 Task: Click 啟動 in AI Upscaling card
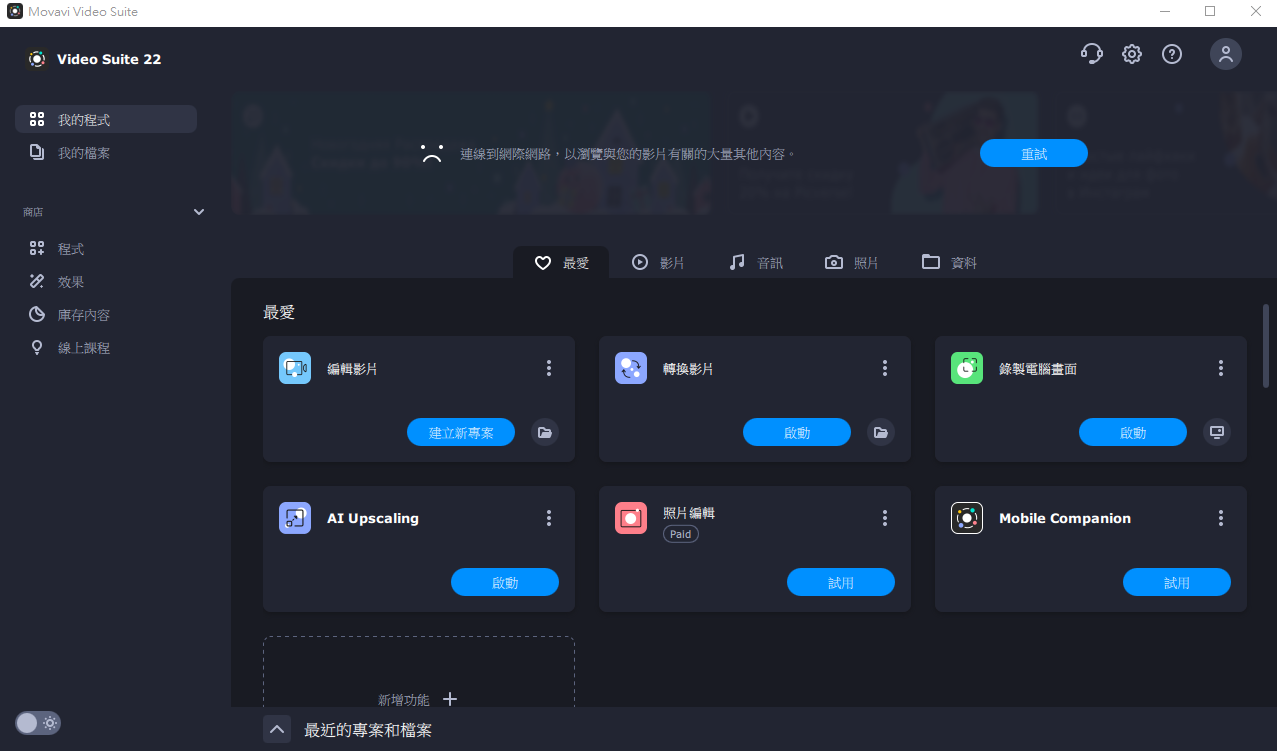pyautogui.click(x=505, y=582)
